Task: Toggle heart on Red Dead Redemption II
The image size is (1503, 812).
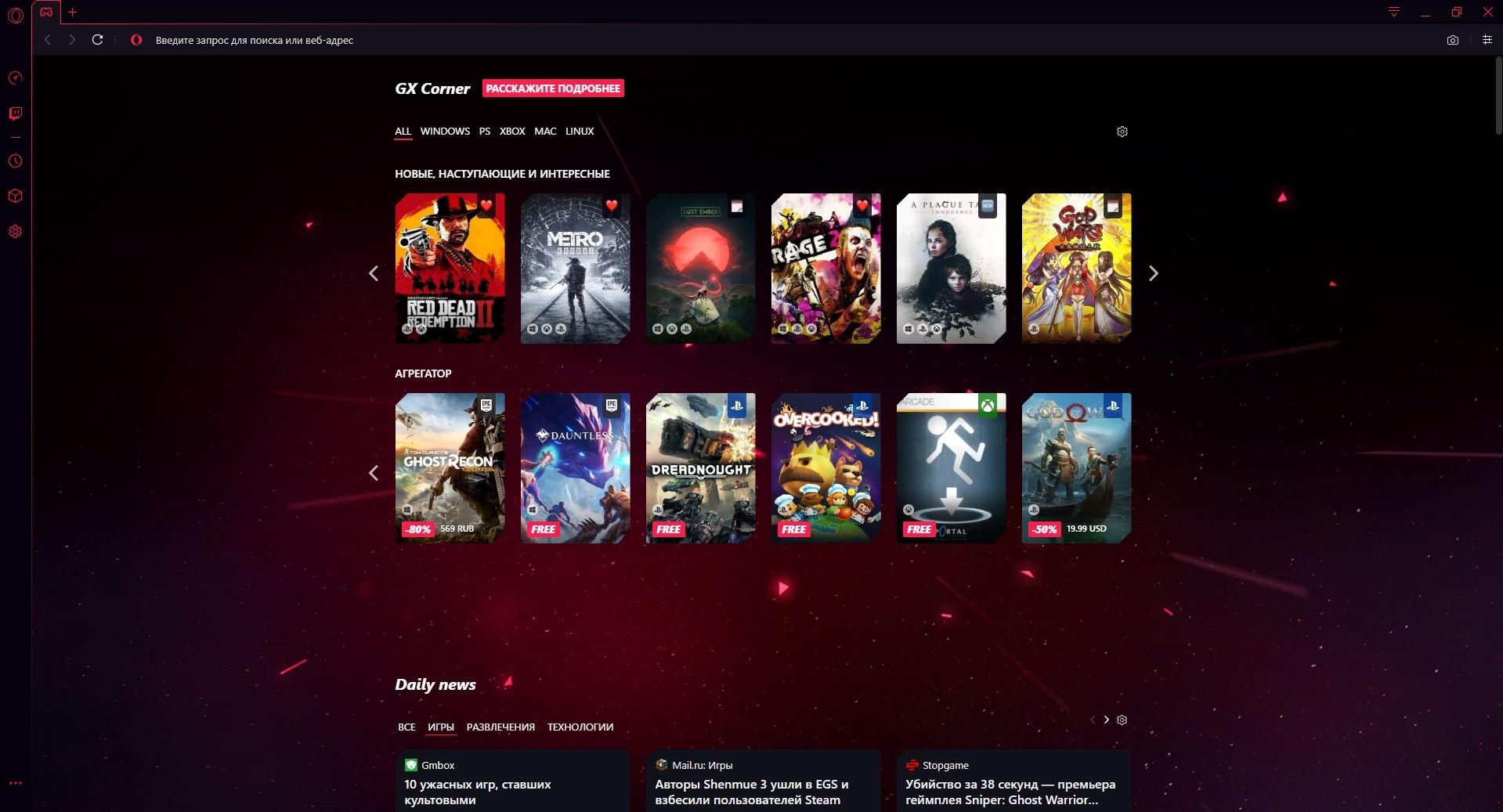Action: coord(486,206)
